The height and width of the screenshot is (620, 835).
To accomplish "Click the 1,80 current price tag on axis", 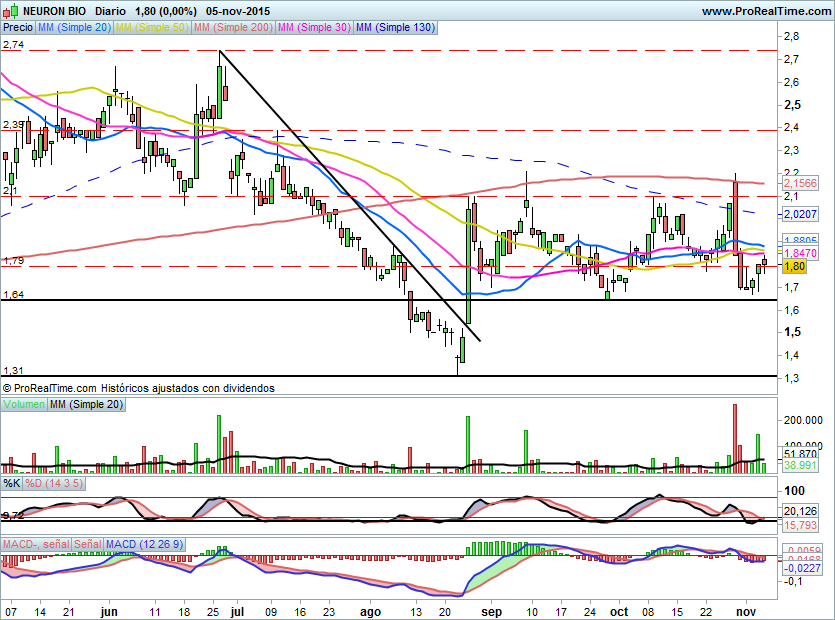I will tap(795, 267).
